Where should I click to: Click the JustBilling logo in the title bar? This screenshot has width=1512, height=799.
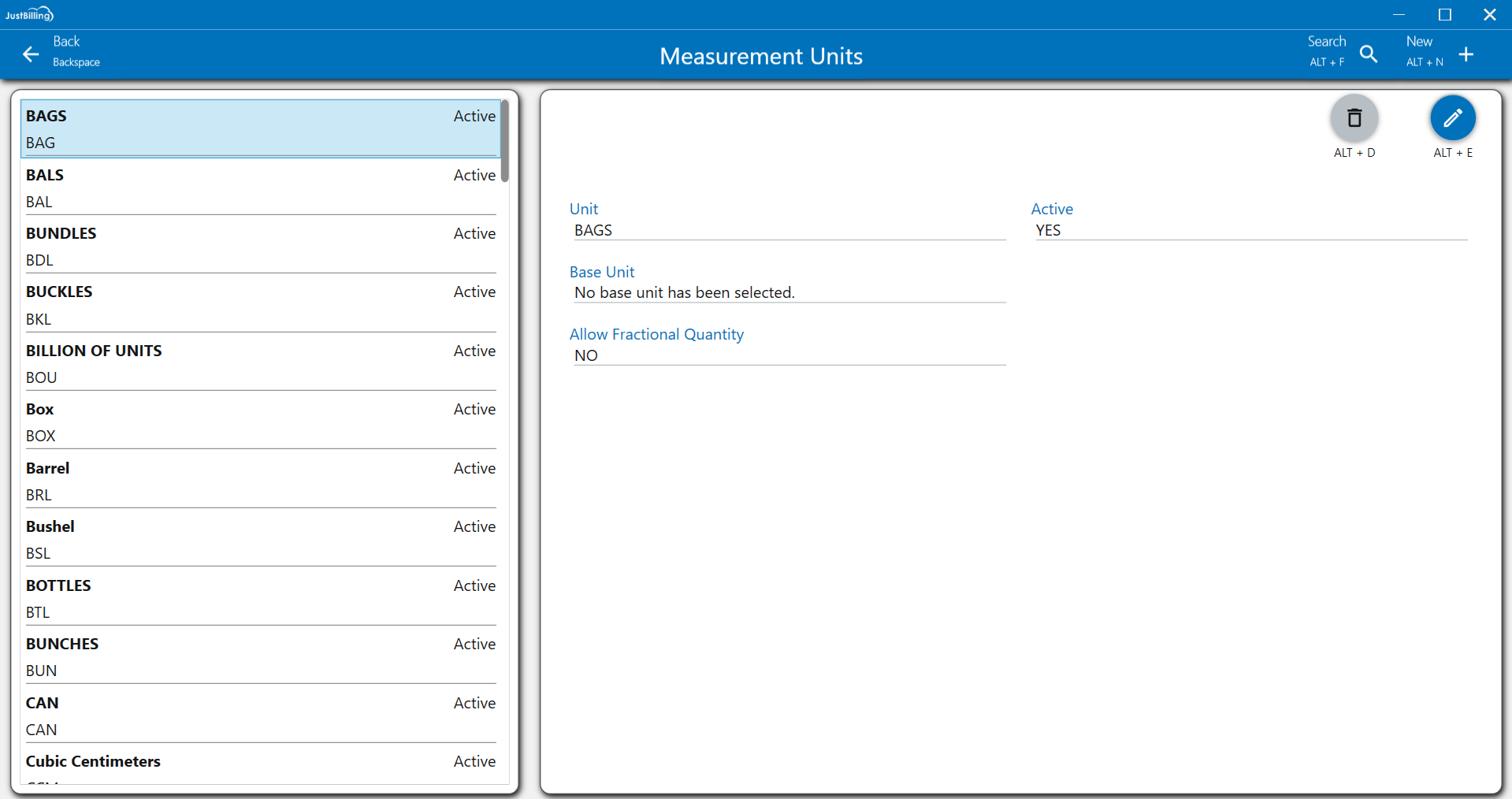29,14
